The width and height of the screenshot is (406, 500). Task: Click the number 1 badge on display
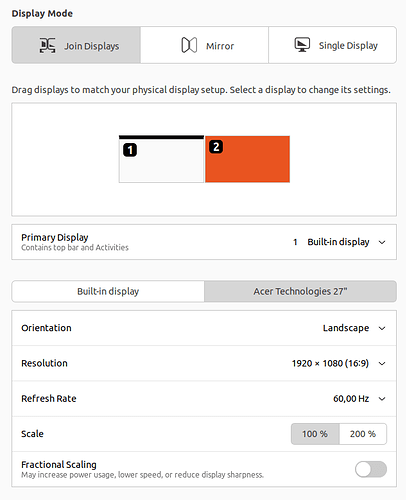(x=130, y=150)
